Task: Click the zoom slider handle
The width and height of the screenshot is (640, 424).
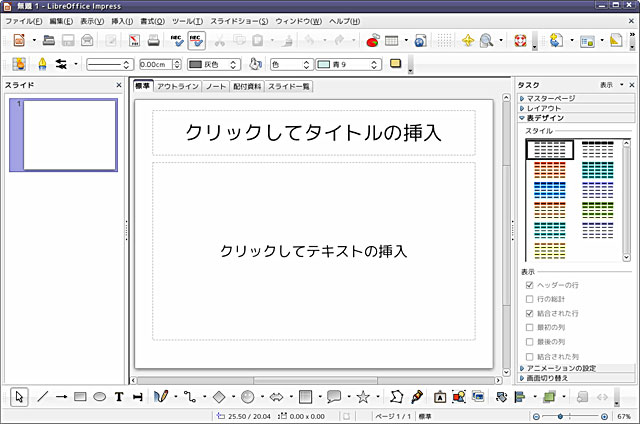Action: (560, 416)
